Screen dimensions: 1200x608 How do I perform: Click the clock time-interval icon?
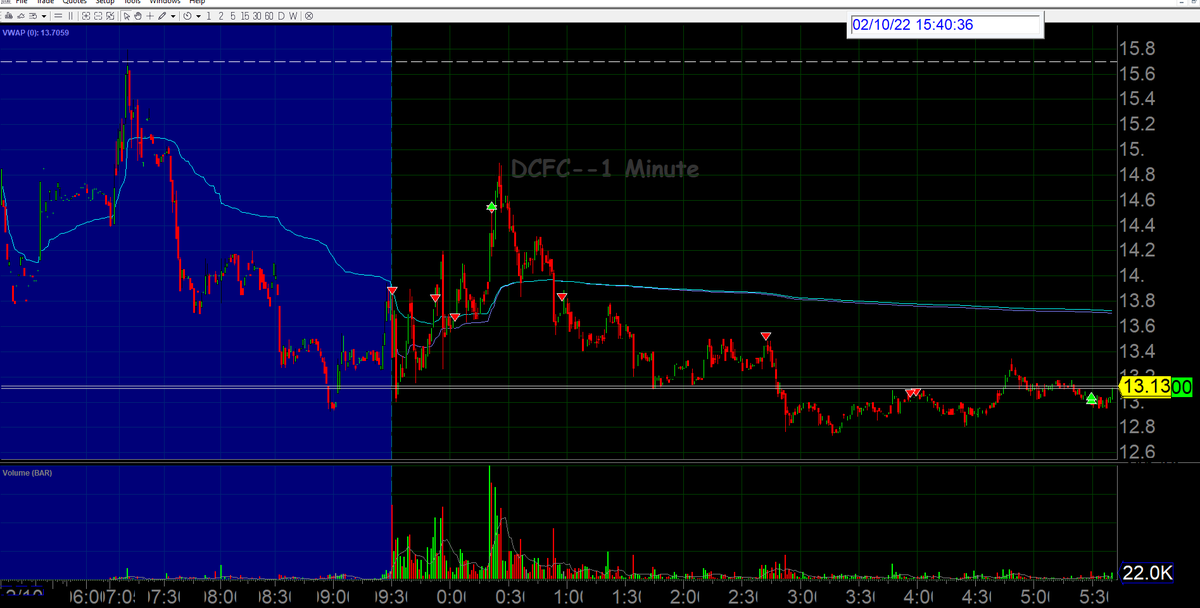(187, 16)
